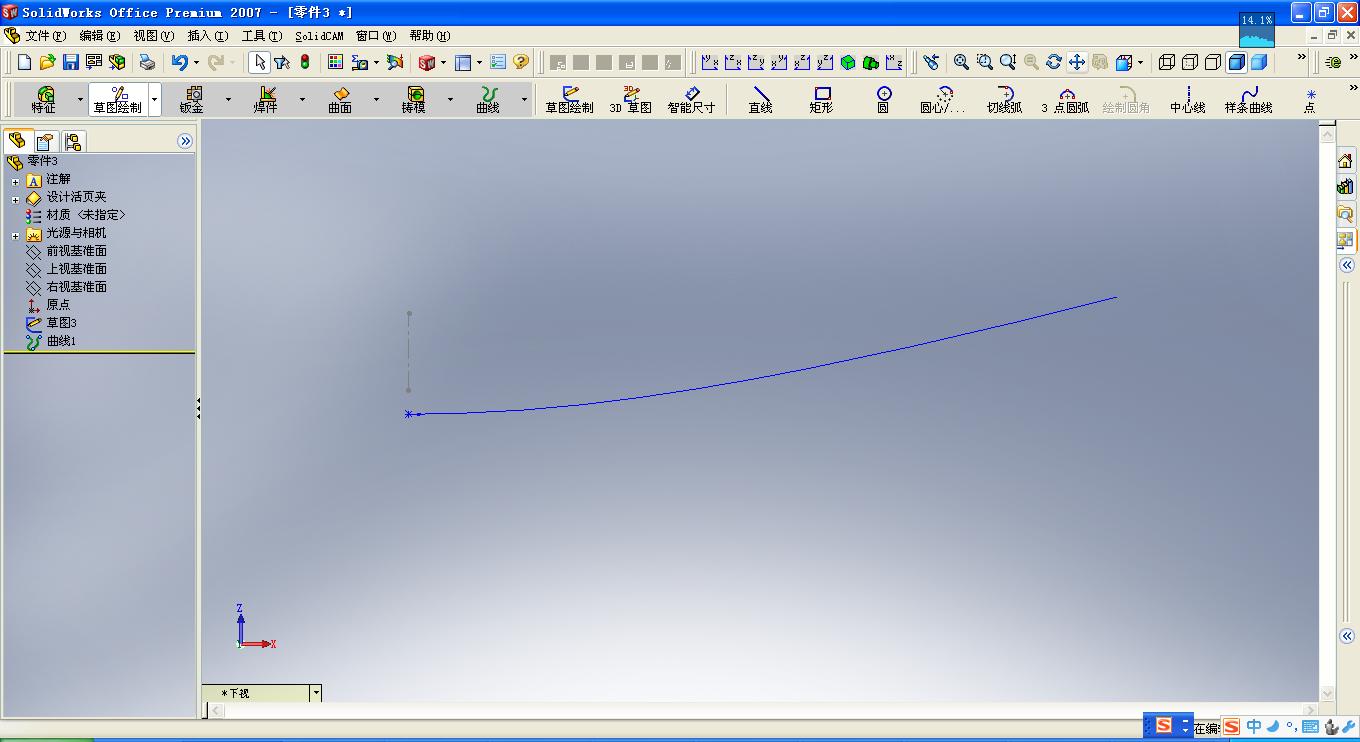This screenshot has height=742, width=1360.
Task: Open the Curves (曲线) toolbar group
Action: point(488,100)
